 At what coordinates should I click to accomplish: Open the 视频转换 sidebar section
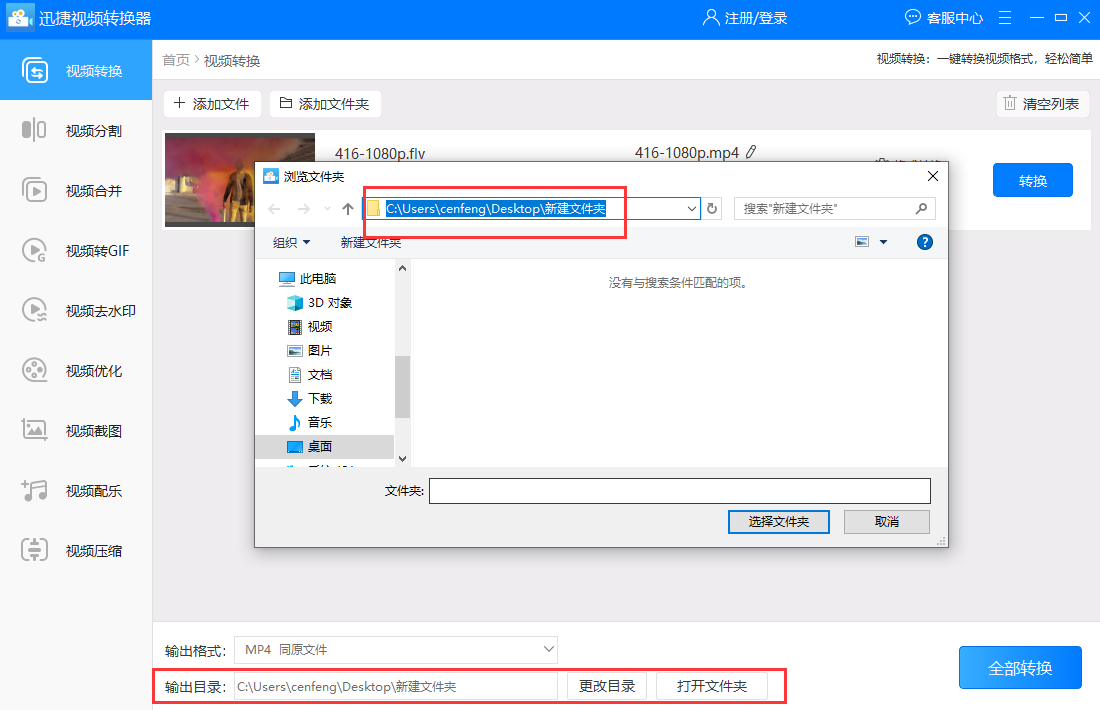(x=76, y=70)
